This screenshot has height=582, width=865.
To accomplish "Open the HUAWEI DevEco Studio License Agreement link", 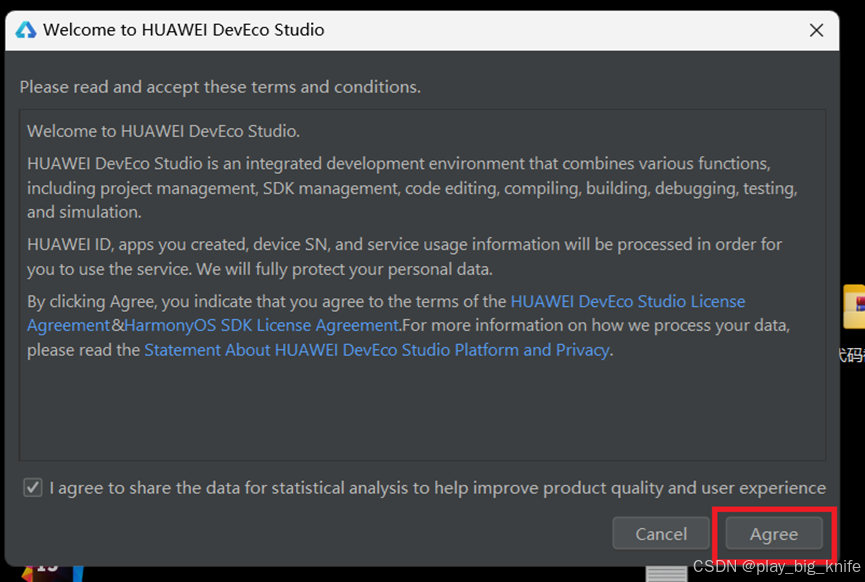I will tap(628, 301).
